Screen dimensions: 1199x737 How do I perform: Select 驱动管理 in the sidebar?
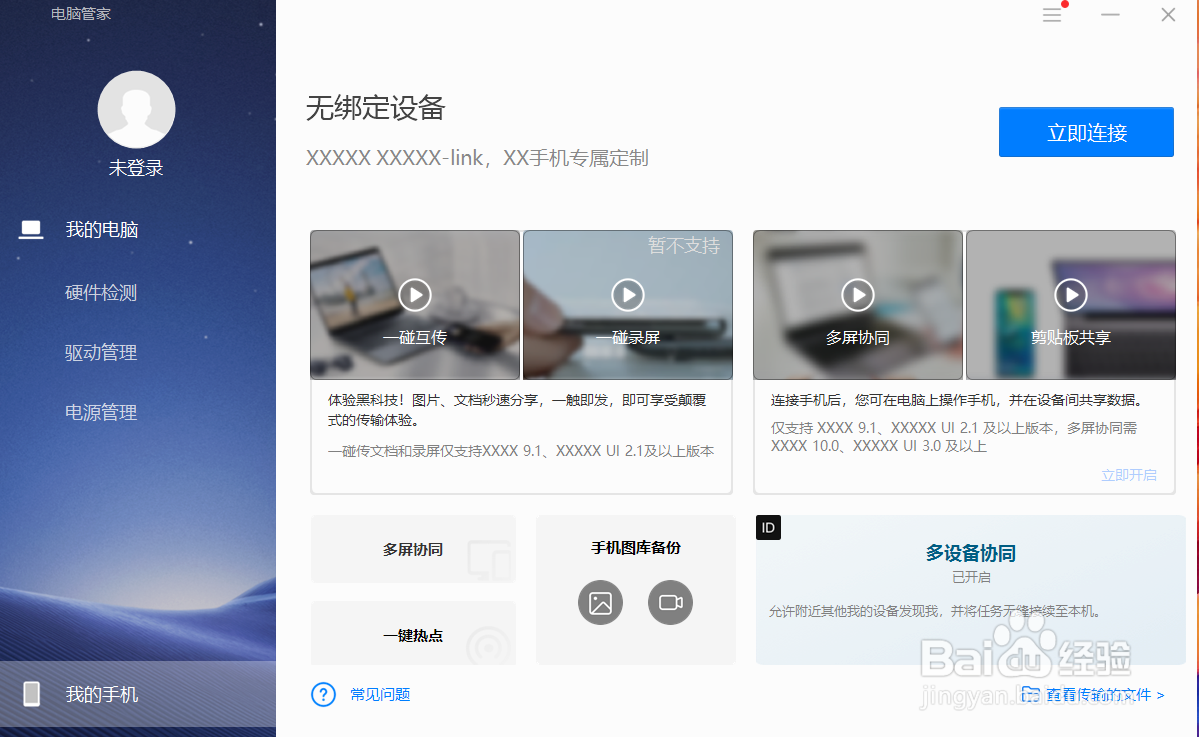pyautogui.click(x=101, y=352)
